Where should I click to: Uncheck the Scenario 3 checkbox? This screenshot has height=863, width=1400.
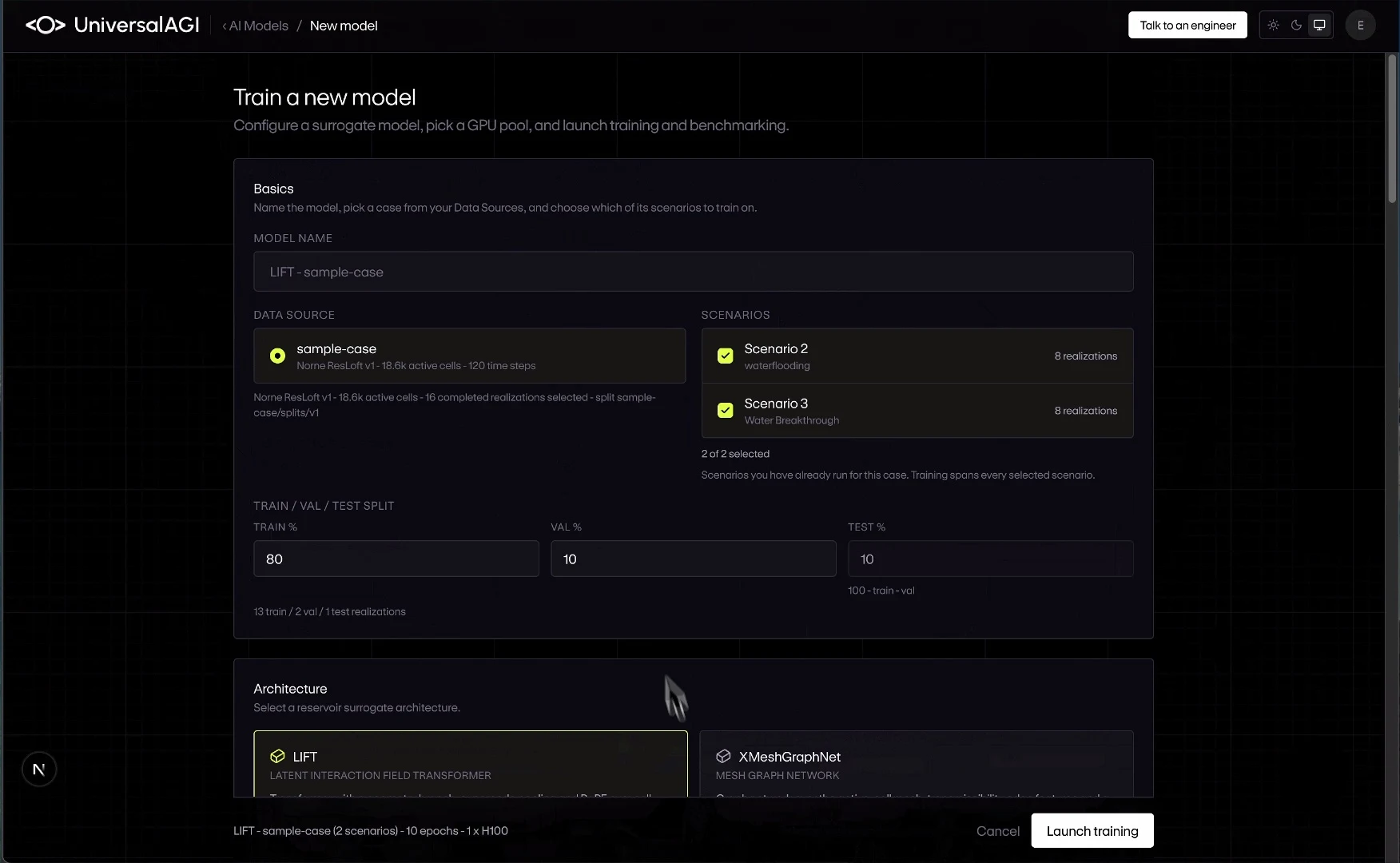click(725, 411)
